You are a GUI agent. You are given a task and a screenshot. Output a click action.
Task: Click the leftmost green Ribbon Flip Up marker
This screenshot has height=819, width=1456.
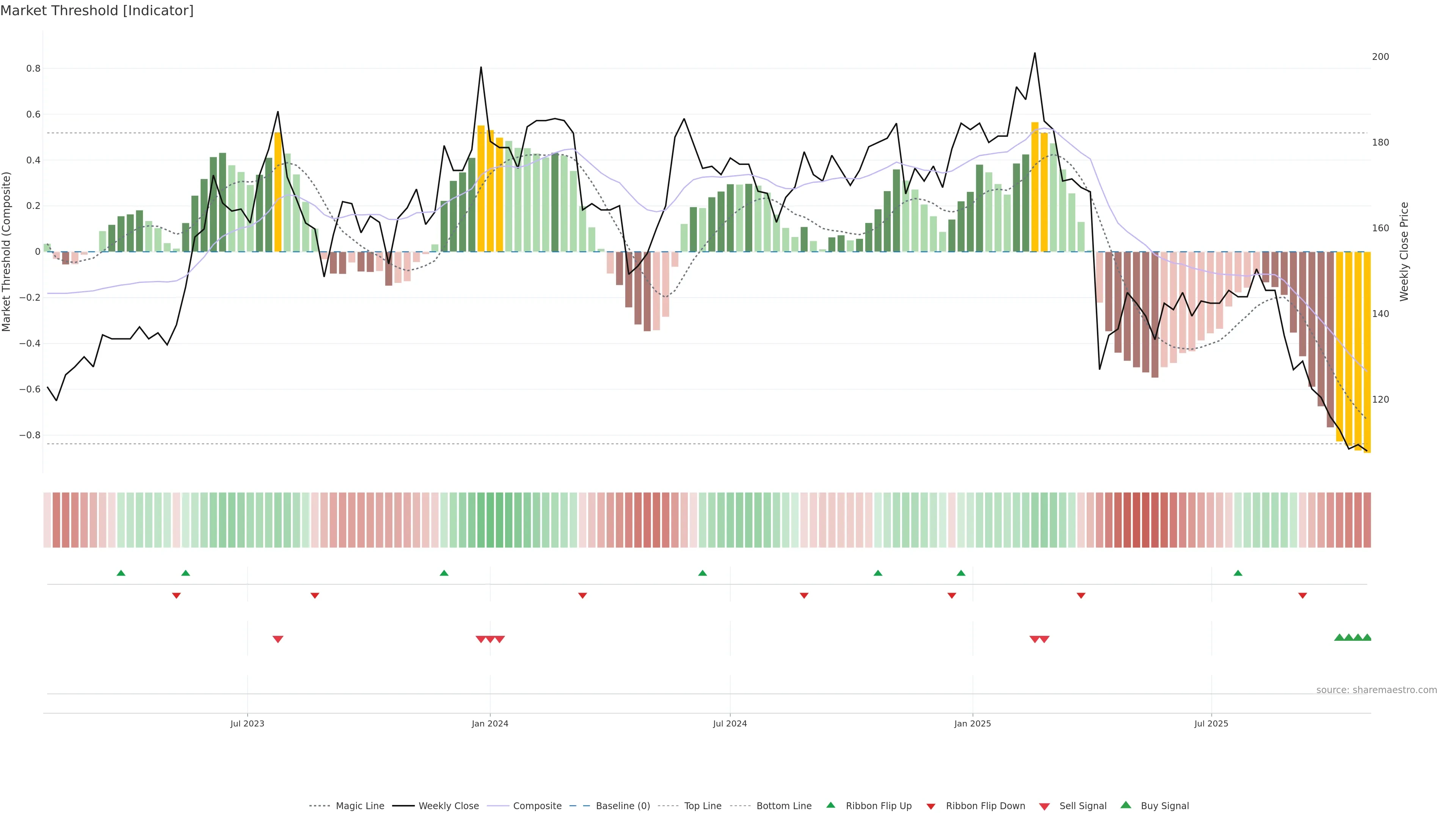pyautogui.click(x=121, y=573)
